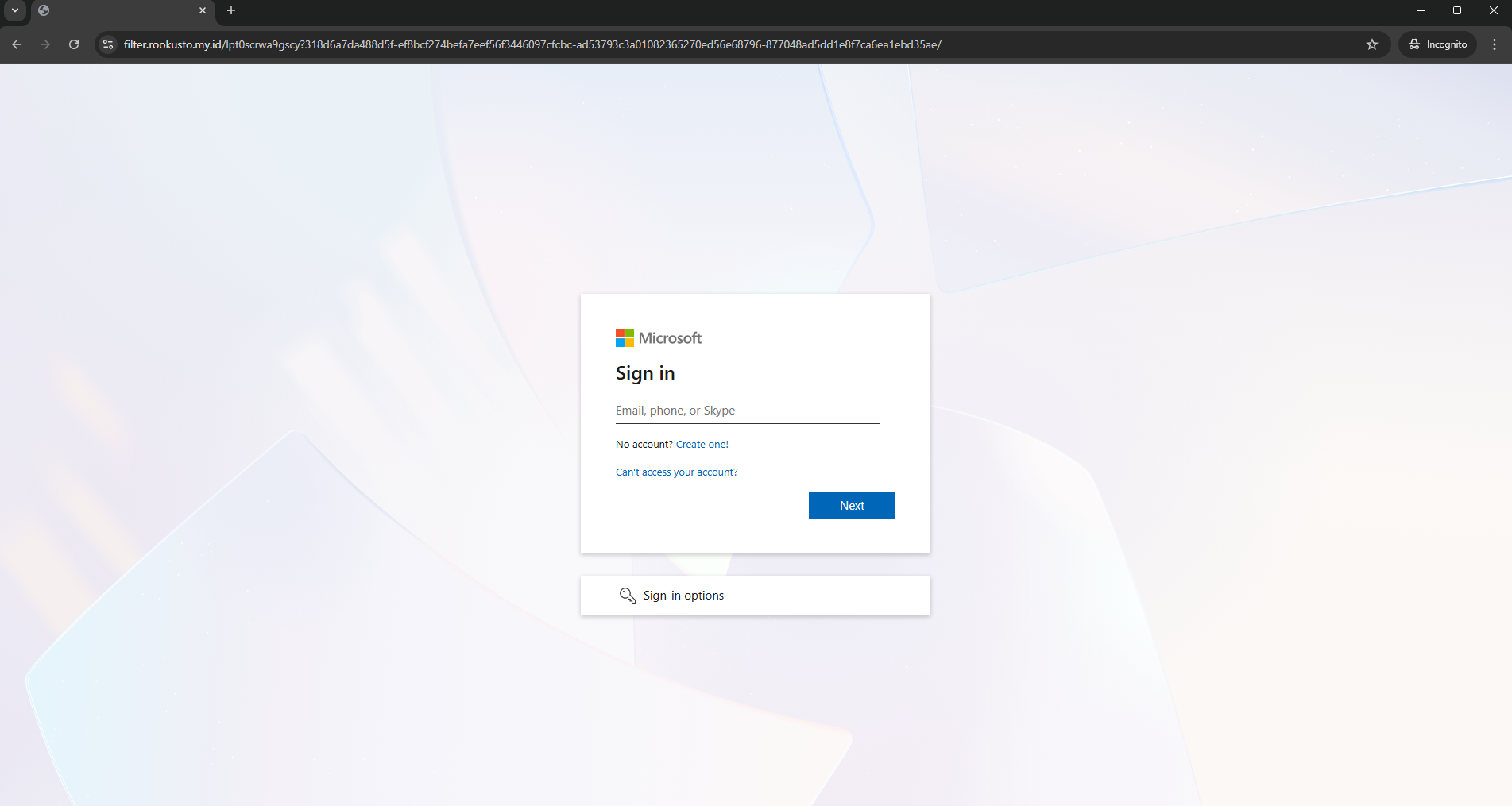Image resolution: width=1512 pixels, height=806 pixels.
Task: Click the key icon next to Sign-in options
Action: tap(628, 596)
